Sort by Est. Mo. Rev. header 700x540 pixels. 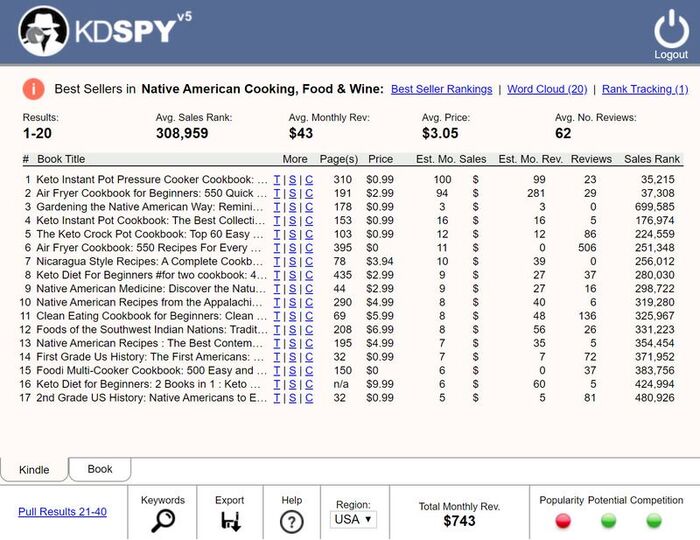pyautogui.click(x=530, y=159)
